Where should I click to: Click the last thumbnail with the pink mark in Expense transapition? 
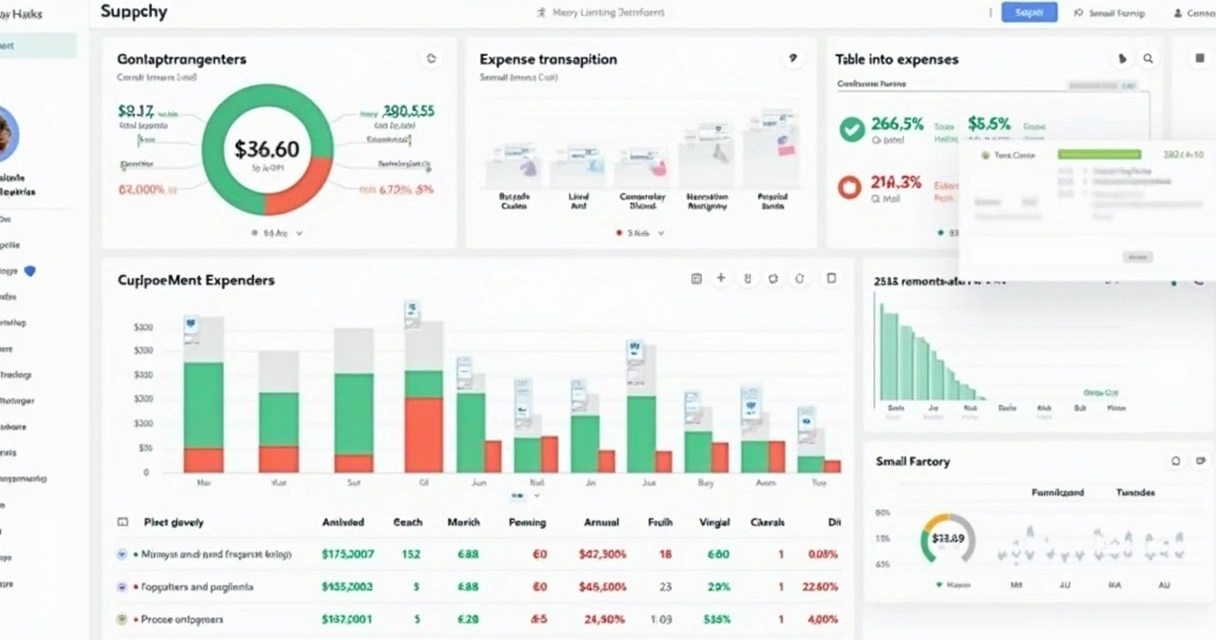772,148
